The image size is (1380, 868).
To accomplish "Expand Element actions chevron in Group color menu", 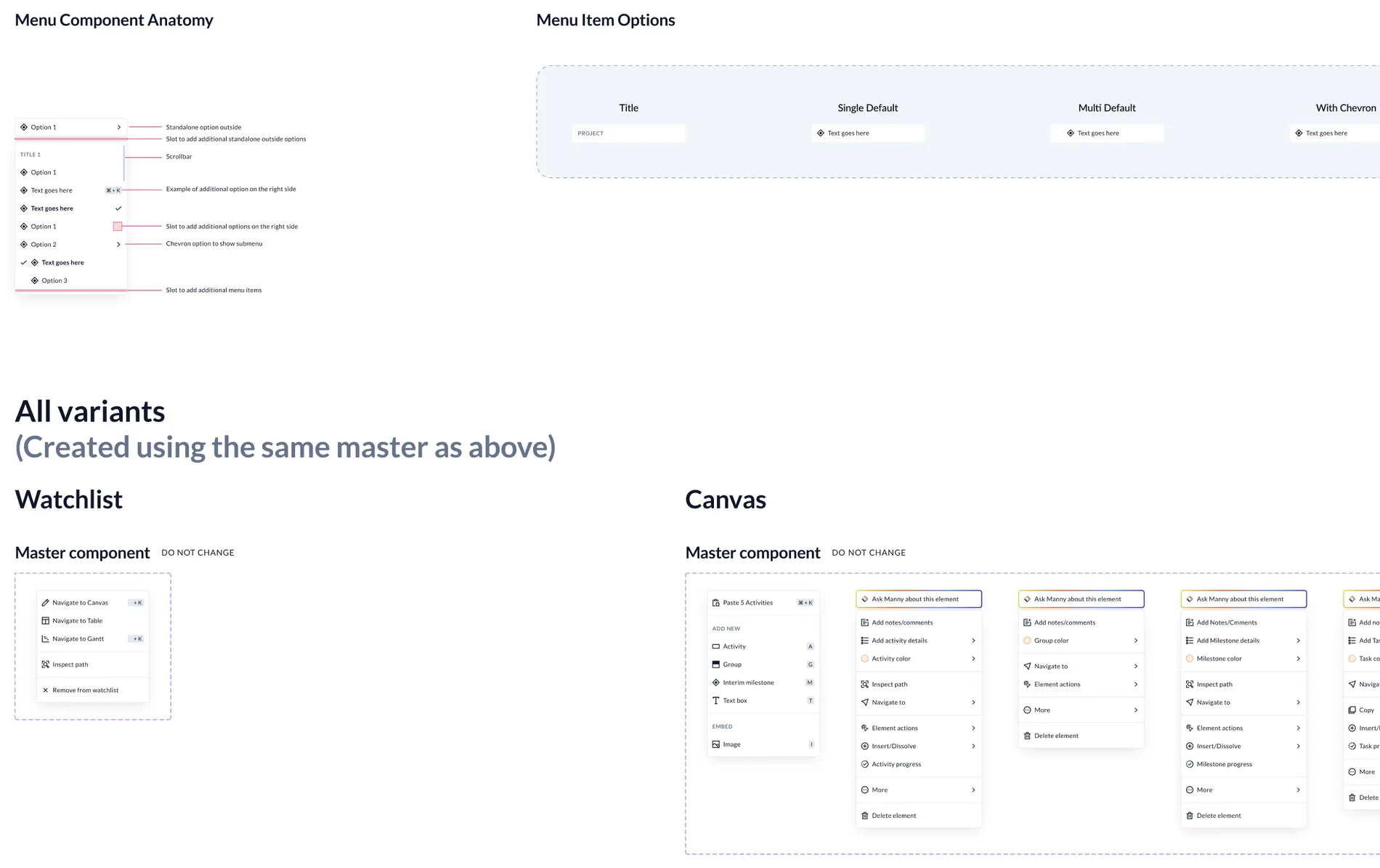I will [x=1135, y=684].
